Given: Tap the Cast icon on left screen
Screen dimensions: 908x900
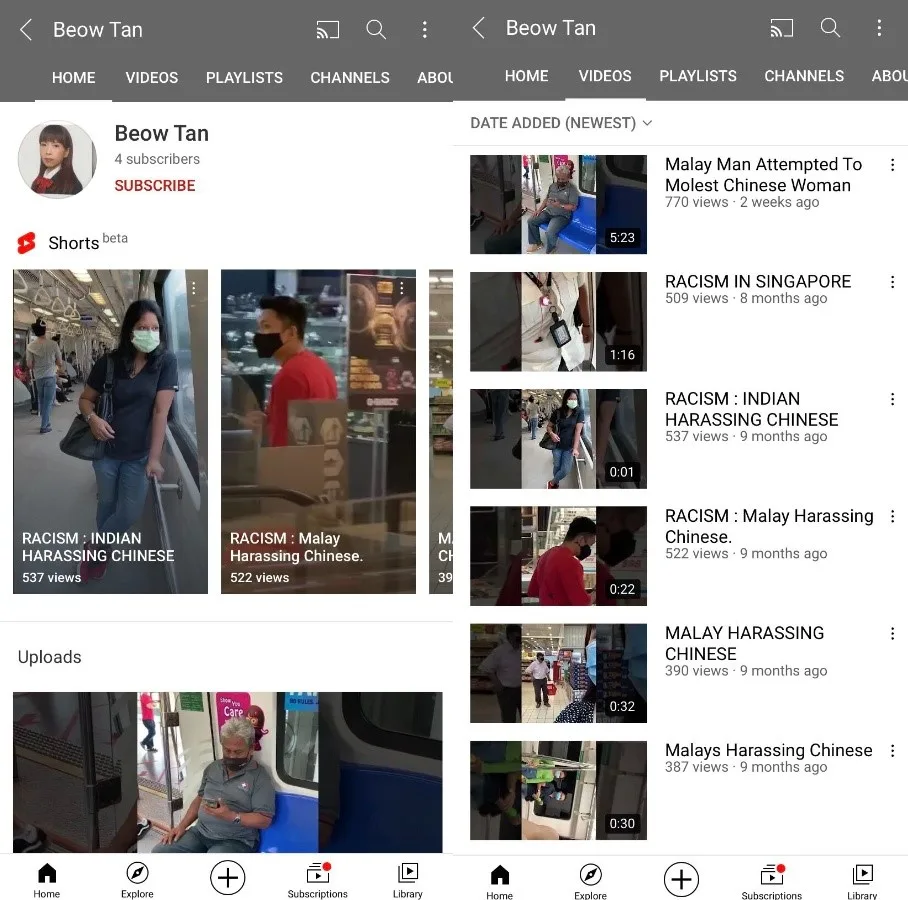Looking at the screenshot, I should pos(327,30).
